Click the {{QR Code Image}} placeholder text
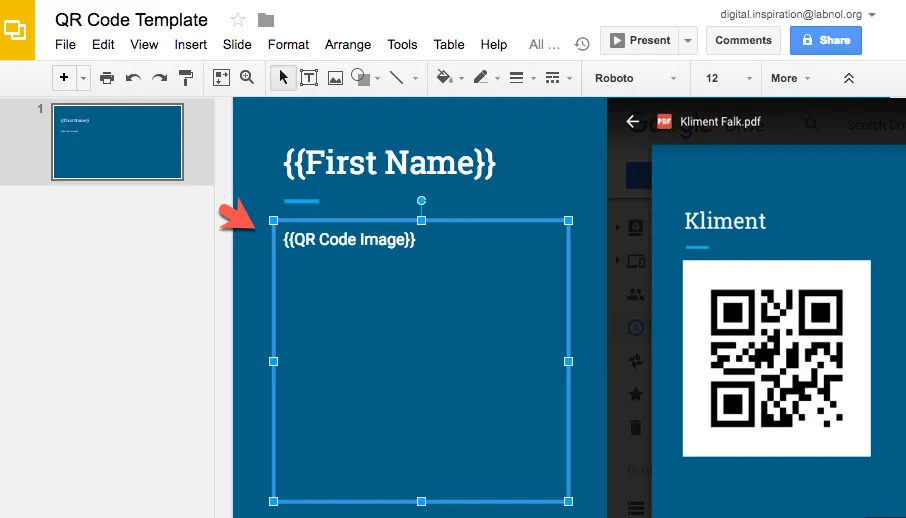Screen dimensions: 906x518 (x=349, y=239)
